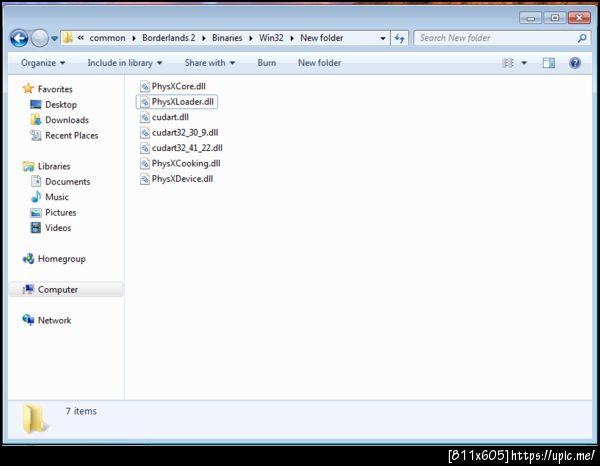Expand the arrow after 'Borderlands 2' breadcrumb
Image resolution: width=600 pixels, height=466 pixels.
204,38
